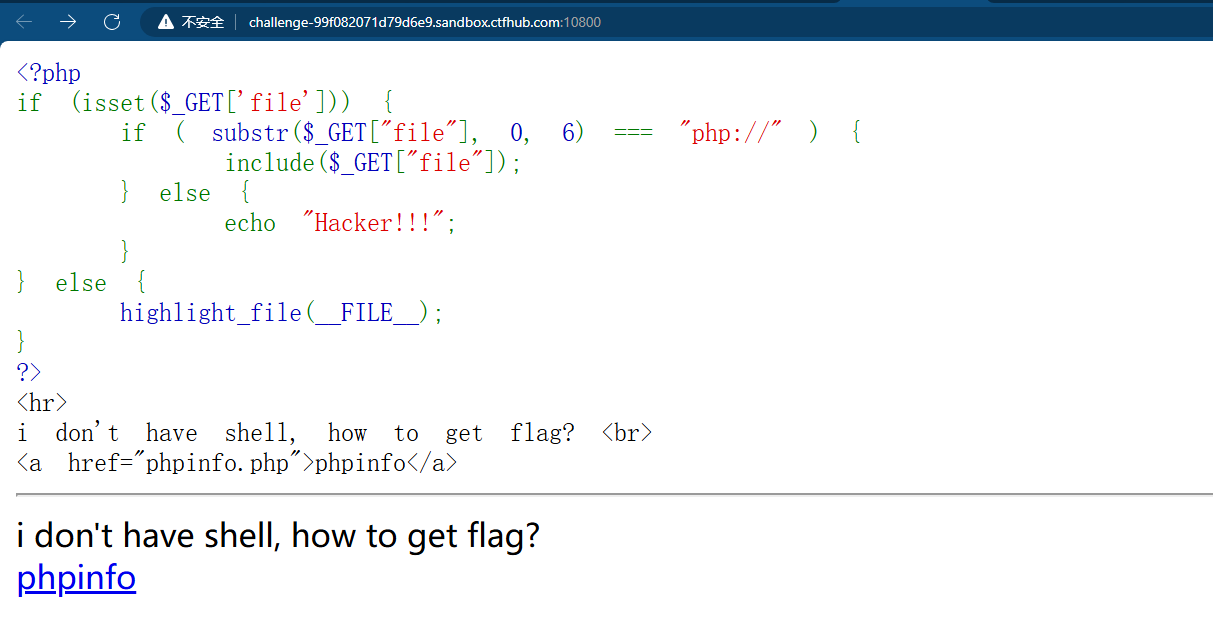
Task: Click the isset($_GET['file']) condition
Action: pyautogui.click(x=211, y=103)
